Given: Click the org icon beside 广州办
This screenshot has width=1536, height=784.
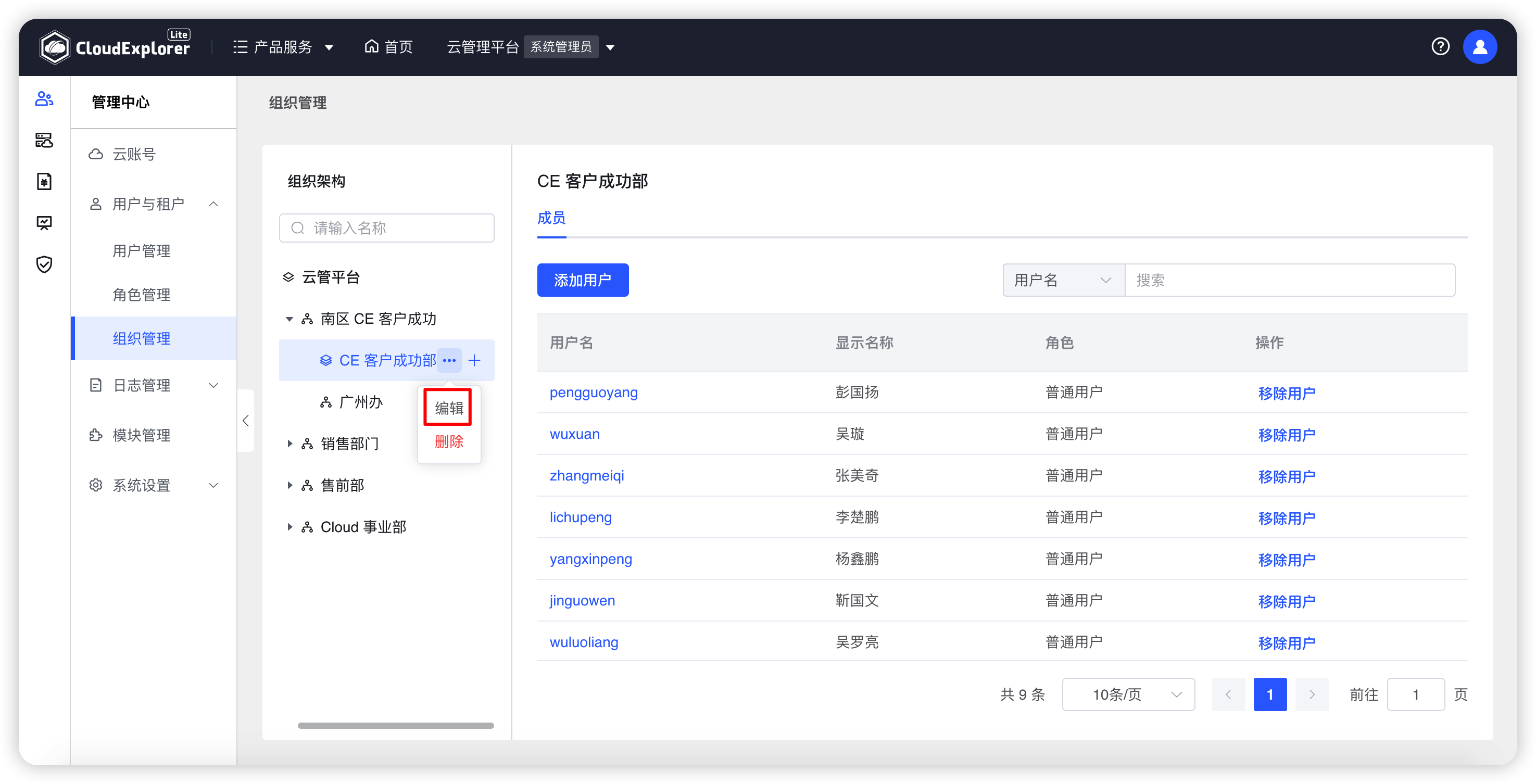Looking at the screenshot, I should pyautogui.click(x=325, y=402).
